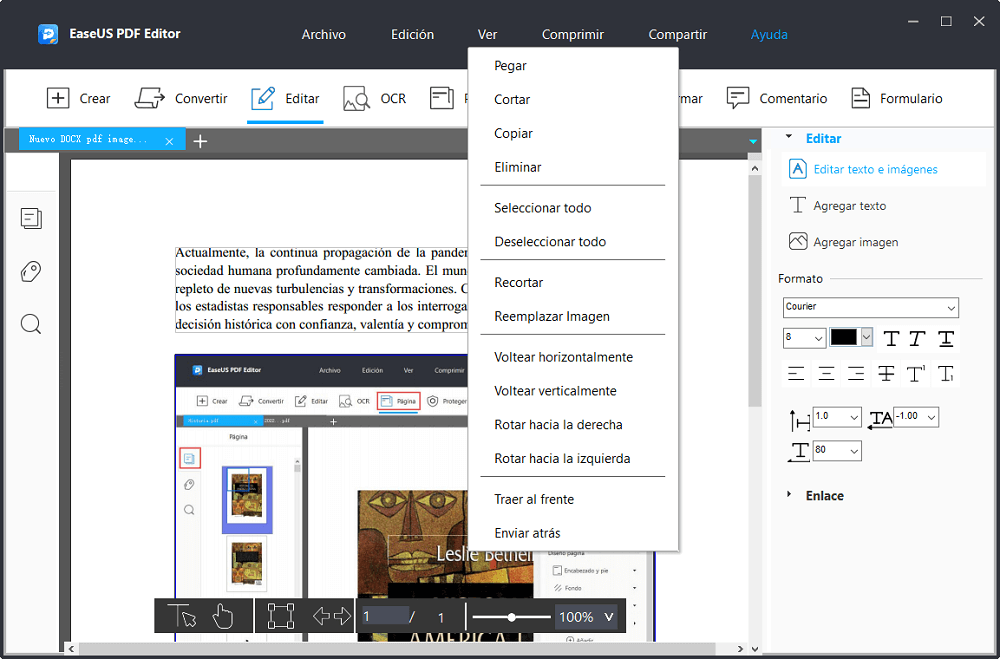
Task: Open the OCR tool
Action: (374, 98)
